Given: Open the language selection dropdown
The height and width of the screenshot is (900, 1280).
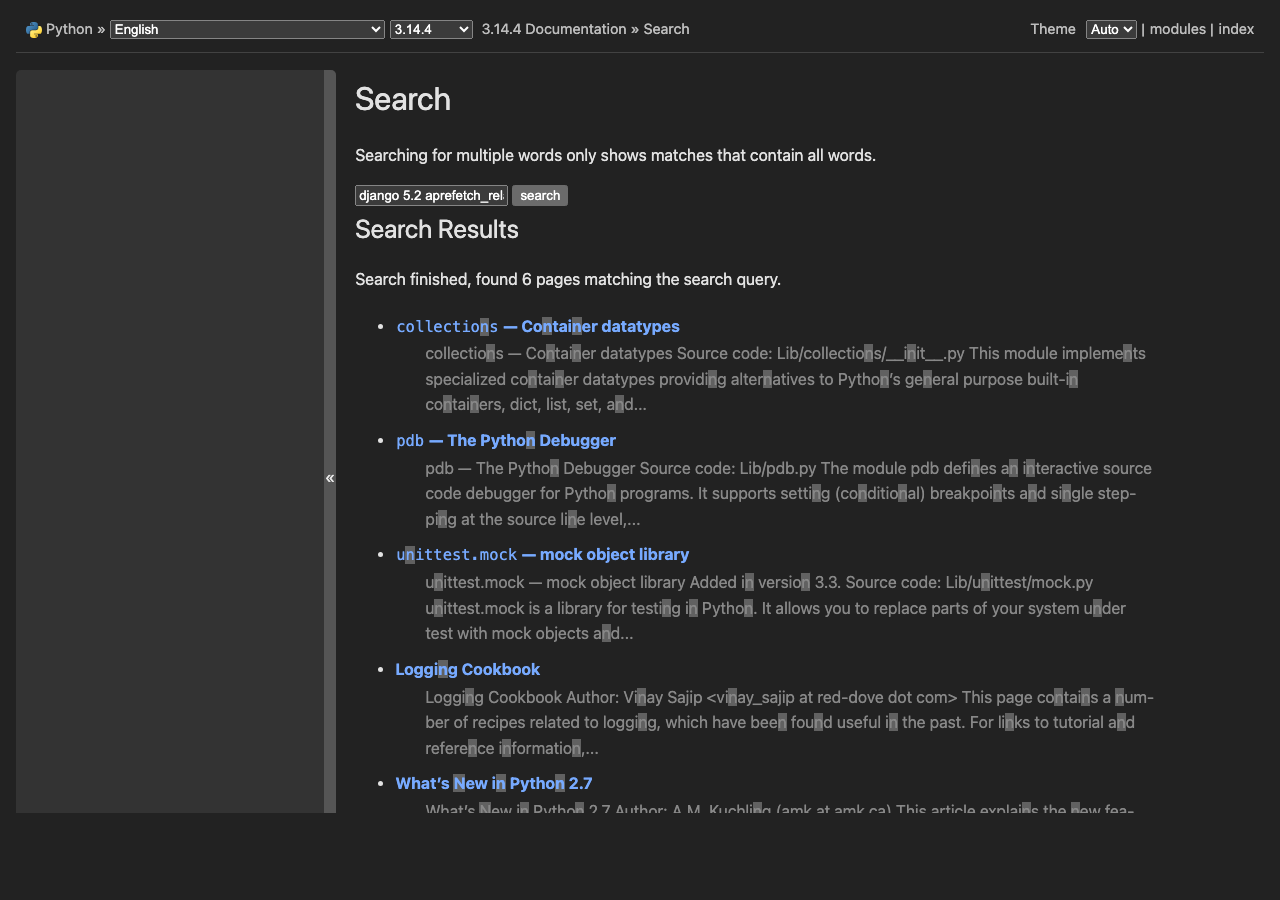Looking at the screenshot, I should pos(246,29).
